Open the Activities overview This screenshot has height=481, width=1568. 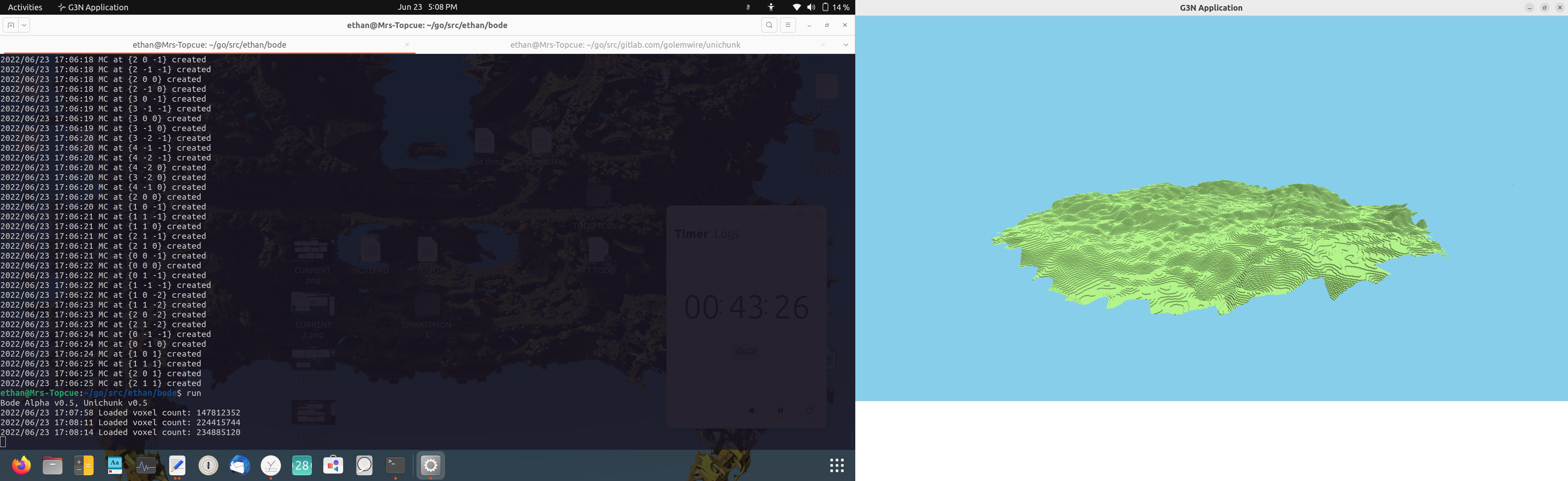coord(25,7)
